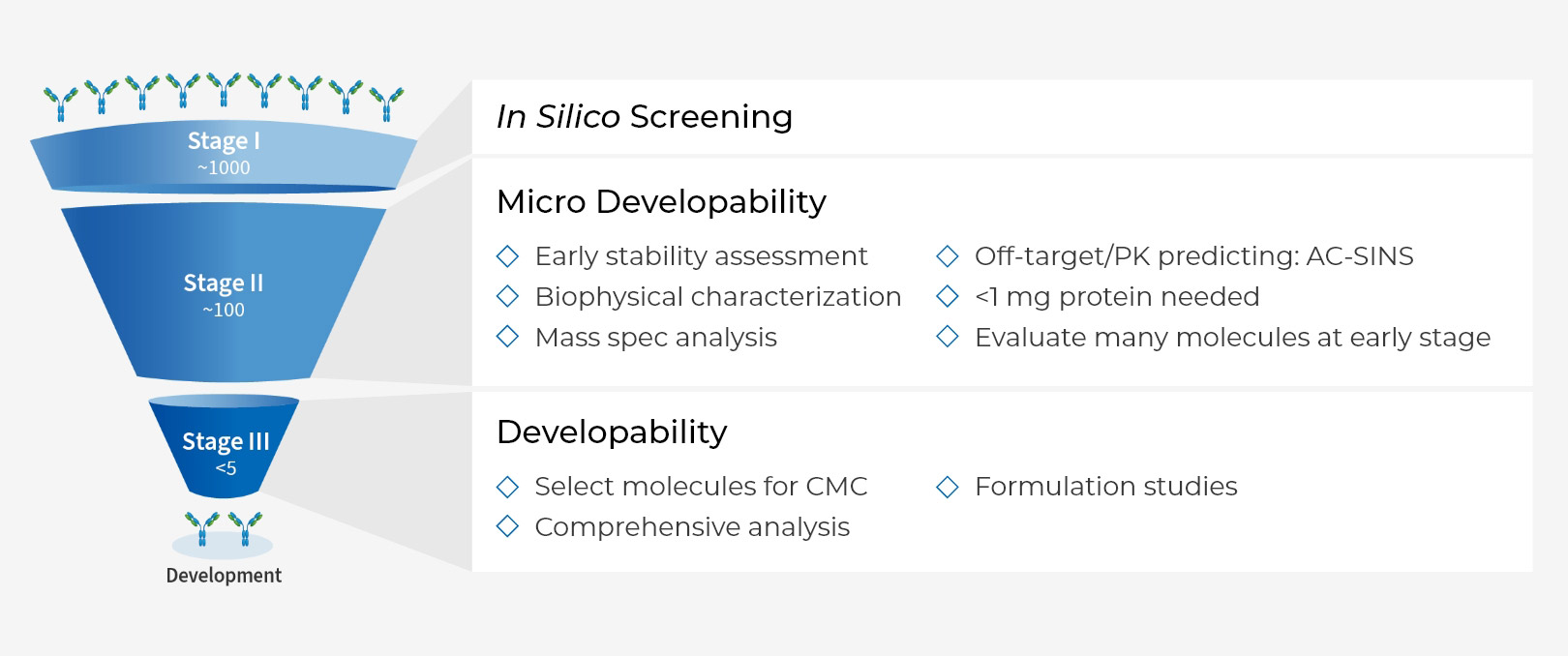The image size is (1568, 656).
Task: Click the Developability section heading
Action: [x=612, y=432]
